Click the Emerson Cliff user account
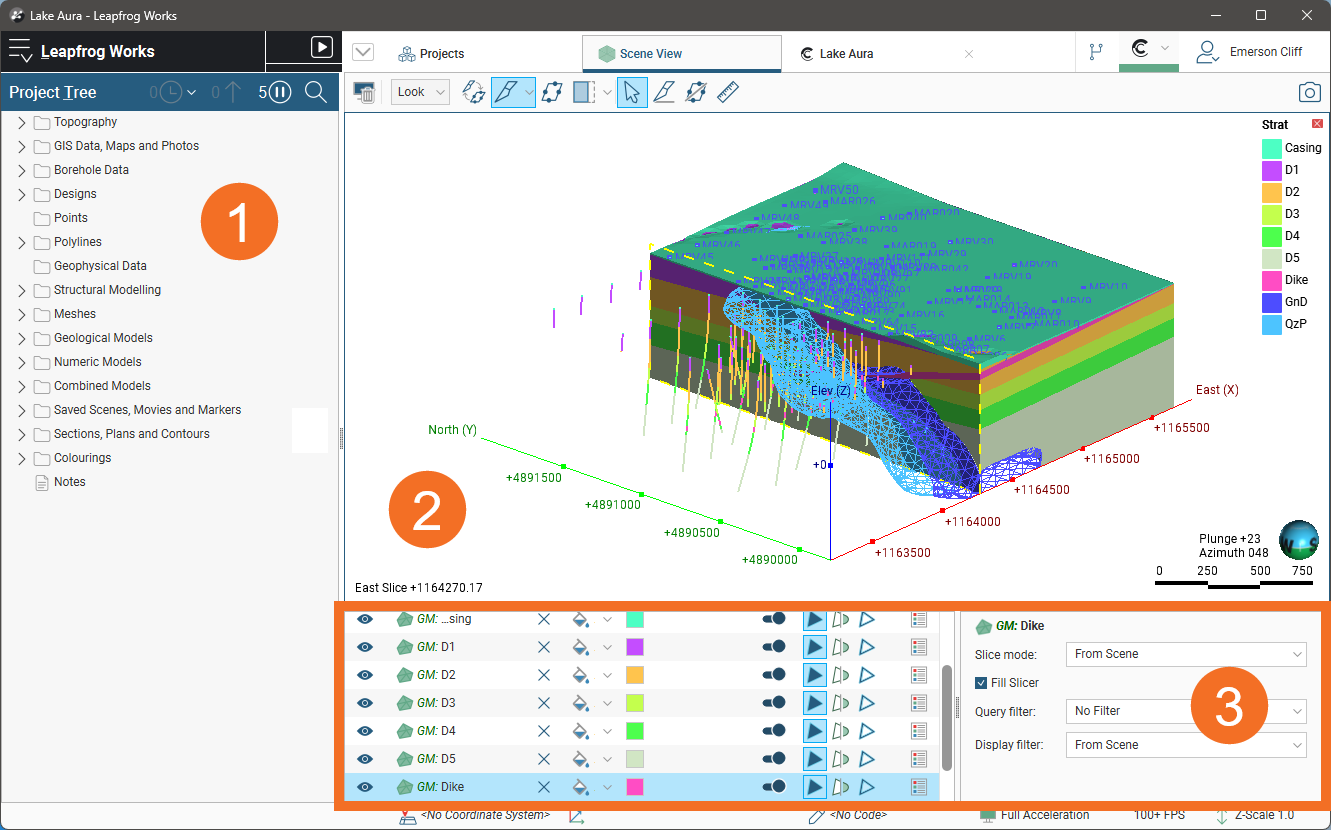Image resolution: width=1331 pixels, height=830 pixels. pyautogui.click(x=1250, y=52)
